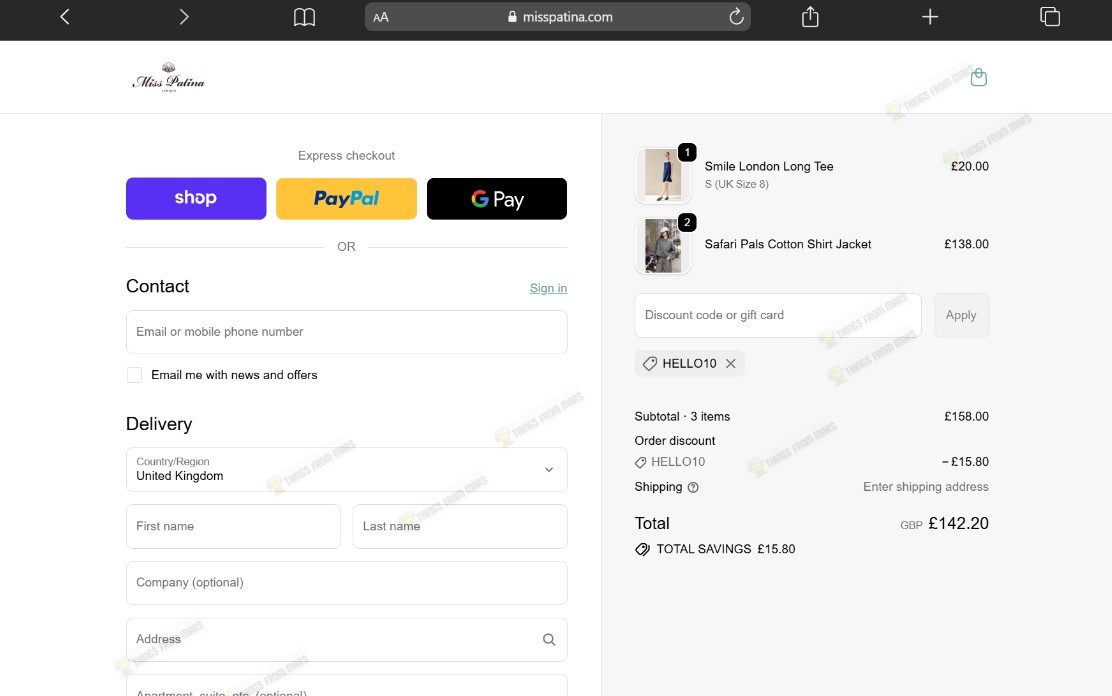Image resolution: width=1112 pixels, height=696 pixels.
Task: Focus the Address field
Action: (346, 639)
